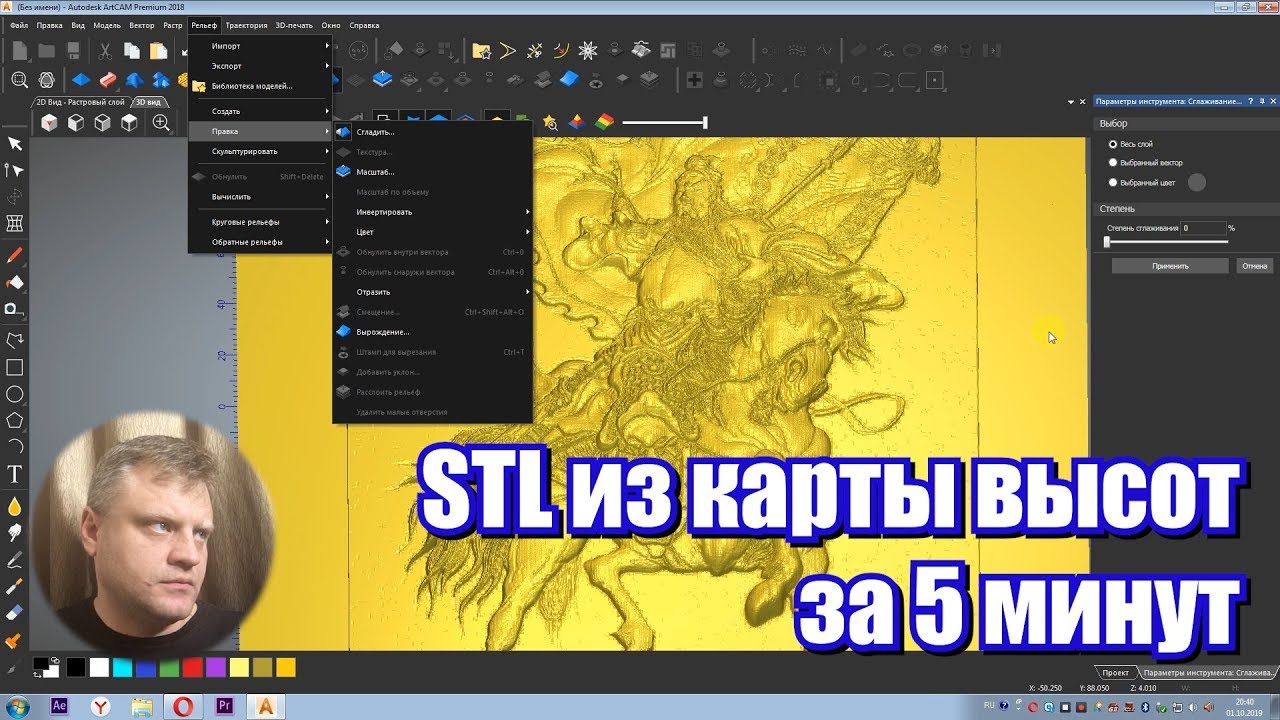Screen dimensions: 1280x720
Task: Click the multicolor layers icon above 3D view
Action: pos(604,122)
